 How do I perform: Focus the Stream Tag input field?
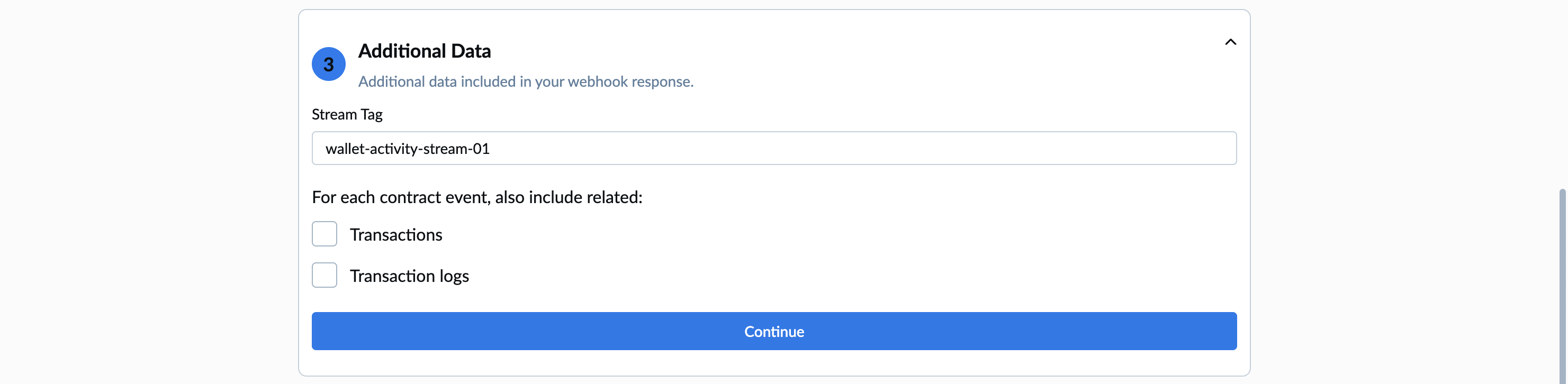coord(773,149)
